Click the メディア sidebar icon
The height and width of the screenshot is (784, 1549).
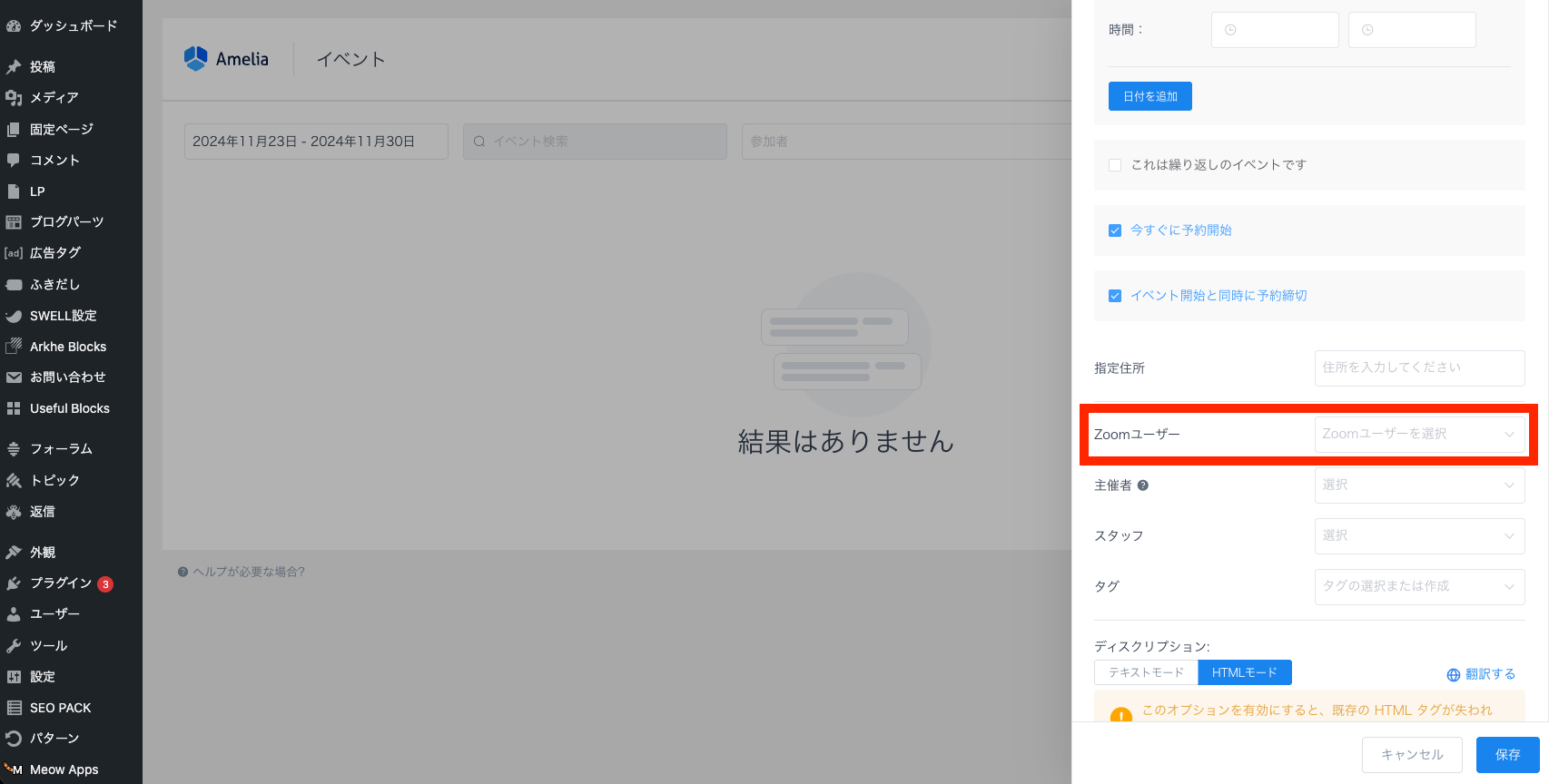point(14,98)
